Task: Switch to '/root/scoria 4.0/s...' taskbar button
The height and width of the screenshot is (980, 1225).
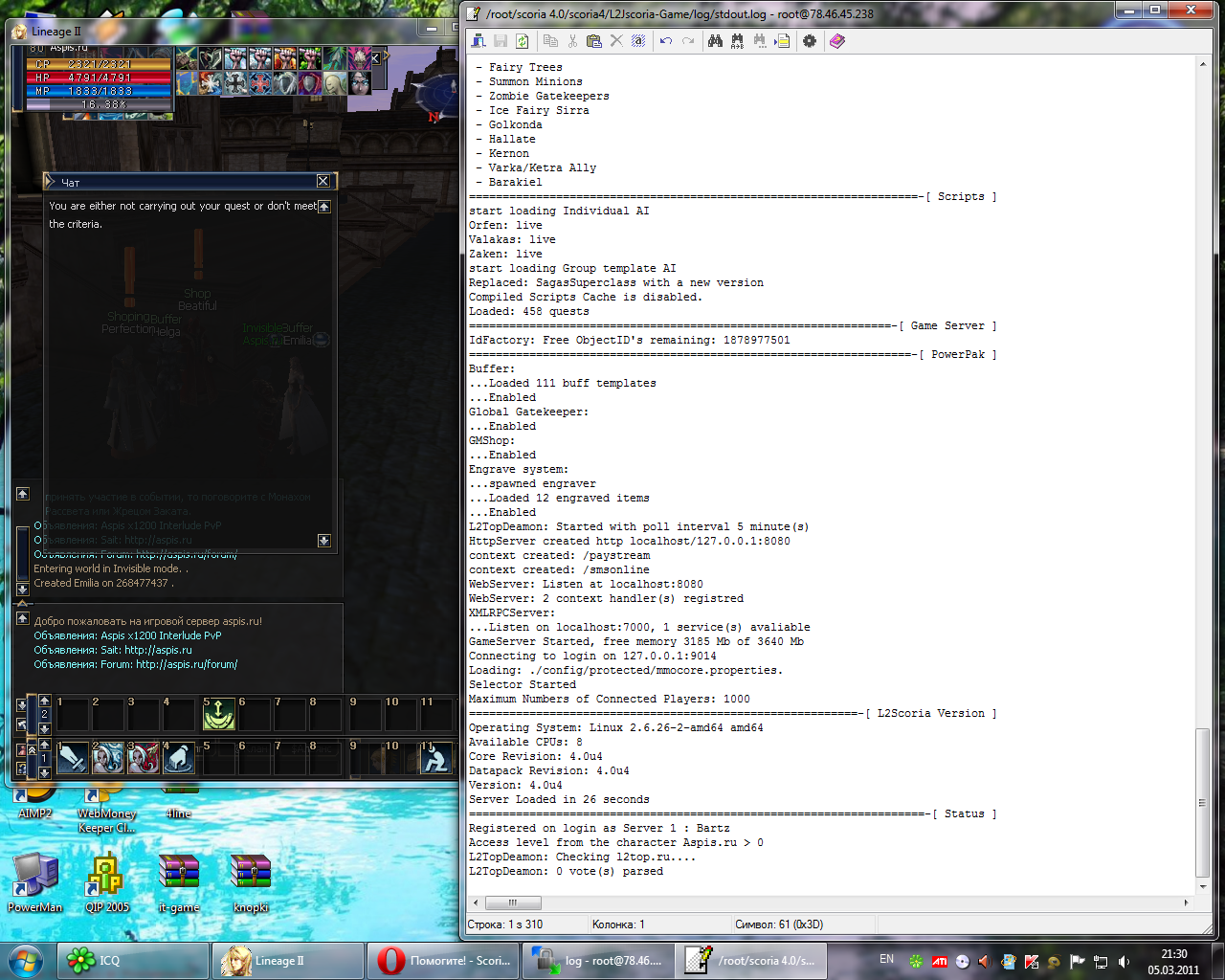Action: [x=751, y=961]
